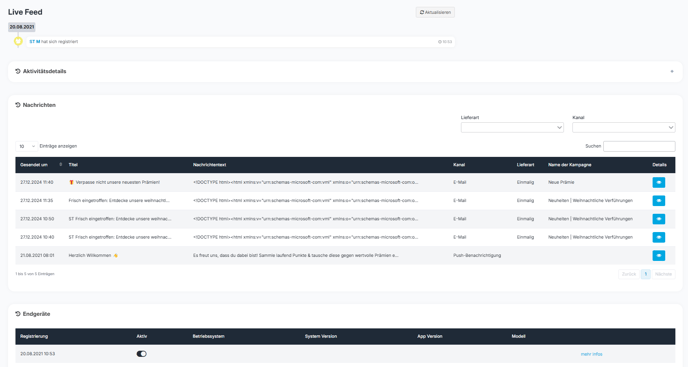Click the 'Push-Benachrichtigung' channel cell
The image size is (688, 367).
[x=477, y=255]
